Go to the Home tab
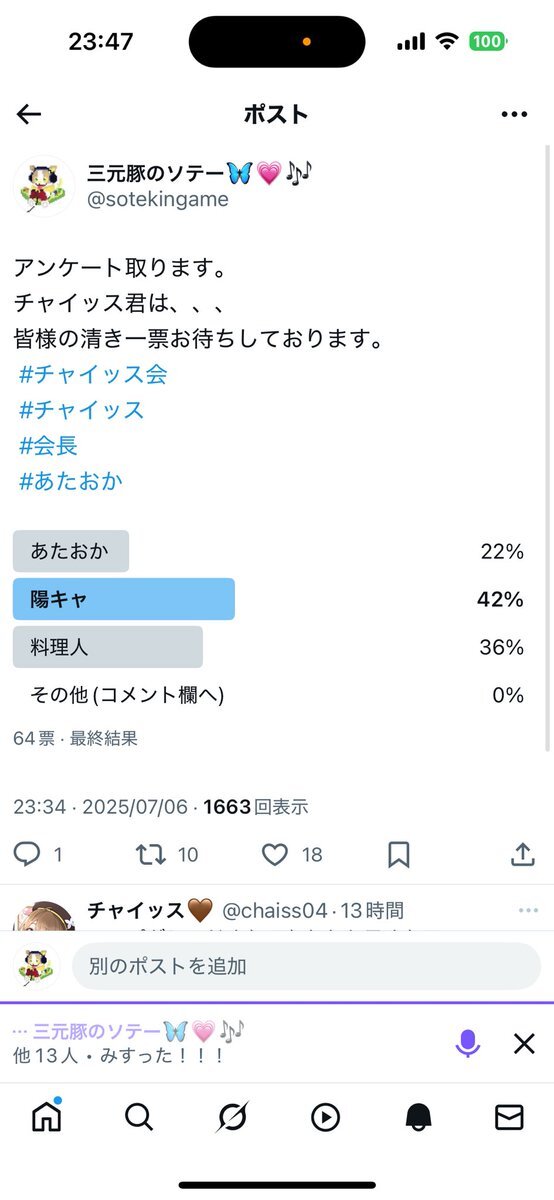The height and width of the screenshot is (1200, 554). point(46,1116)
